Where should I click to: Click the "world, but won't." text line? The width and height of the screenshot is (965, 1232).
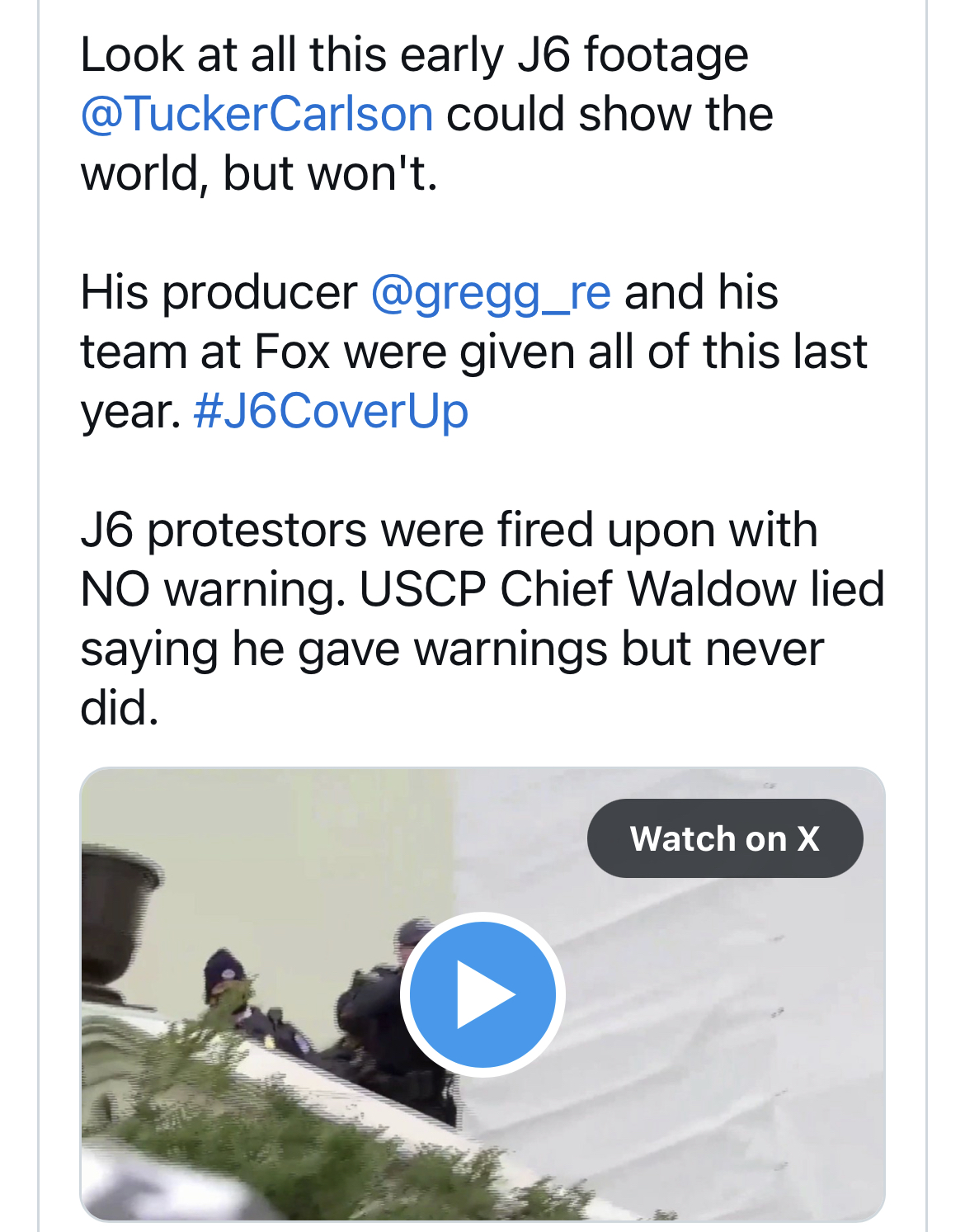[258, 173]
